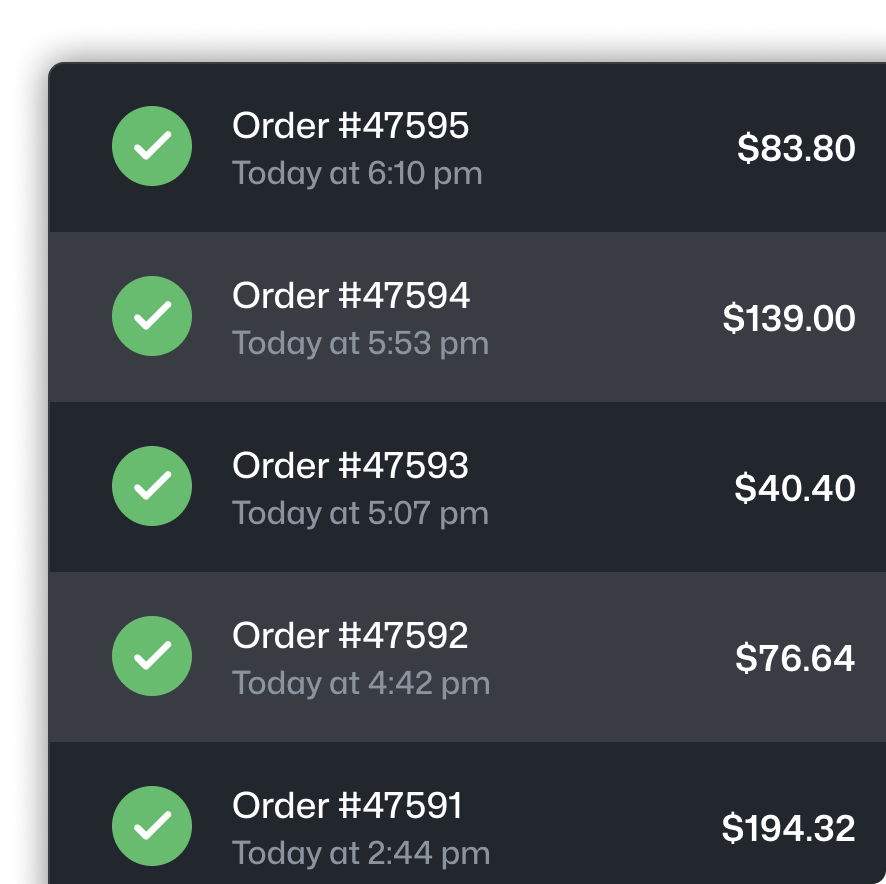Viewport: 886px width, 884px height.
Task: Click the green checkmark for Order #47595
Action: coord(152,146)
